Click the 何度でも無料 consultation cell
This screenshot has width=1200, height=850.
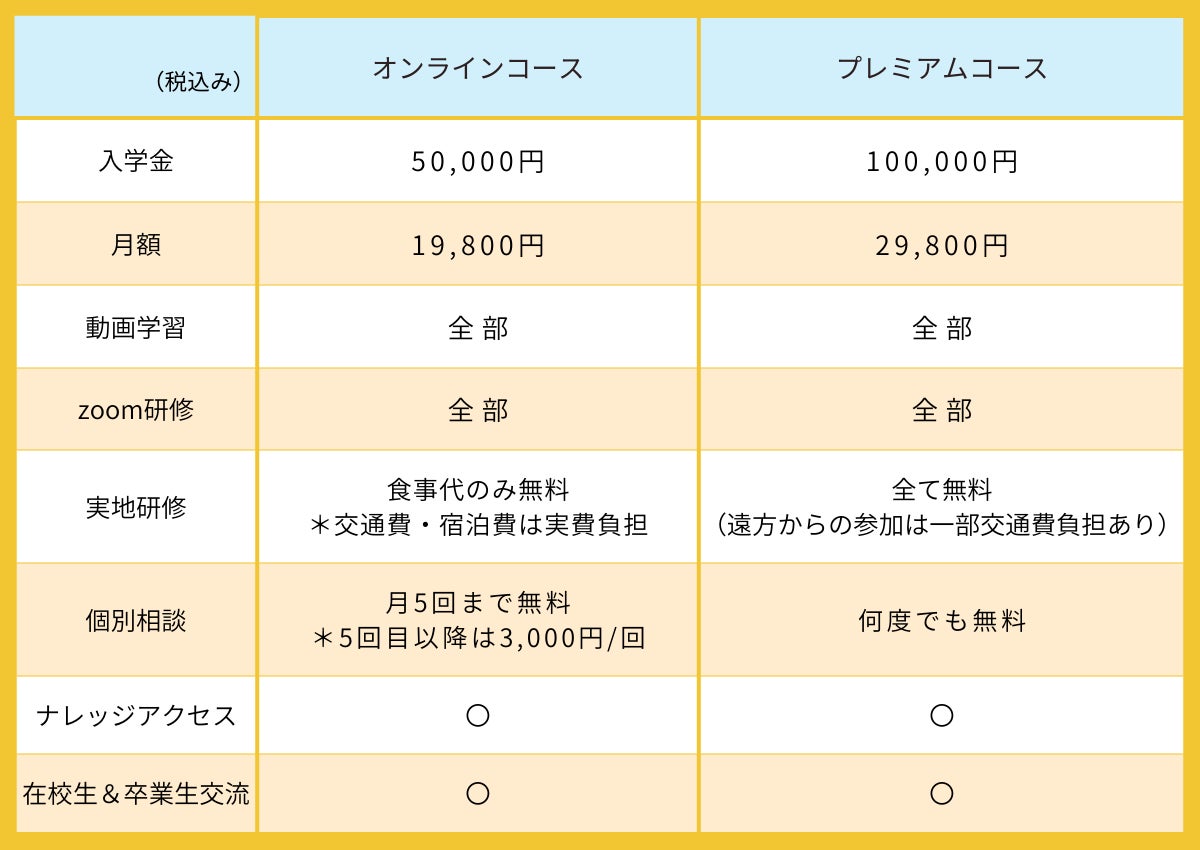point(942,622)
